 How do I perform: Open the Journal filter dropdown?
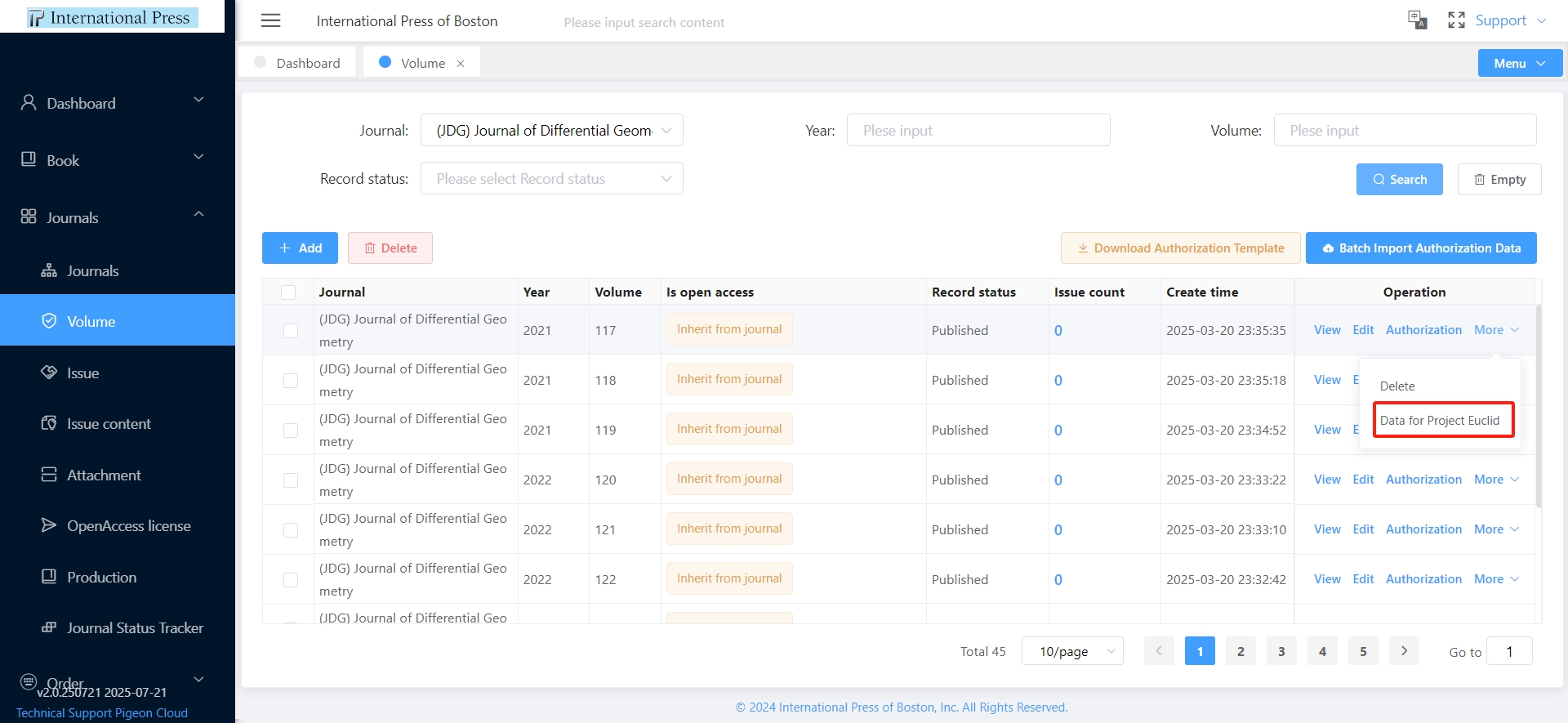click(552, 130)
